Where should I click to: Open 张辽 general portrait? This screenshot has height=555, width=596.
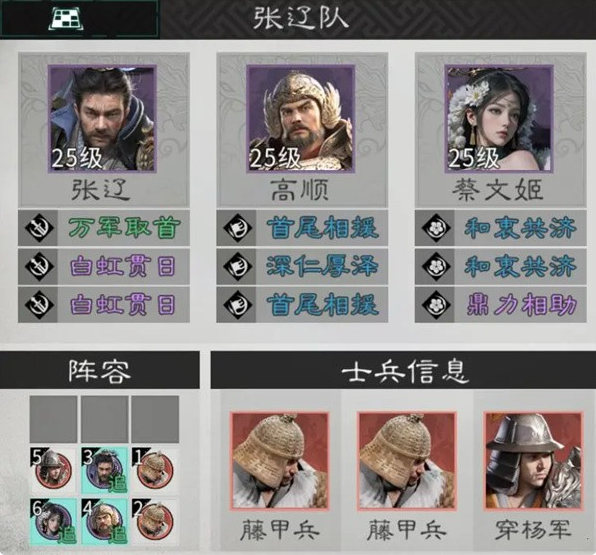102,119
